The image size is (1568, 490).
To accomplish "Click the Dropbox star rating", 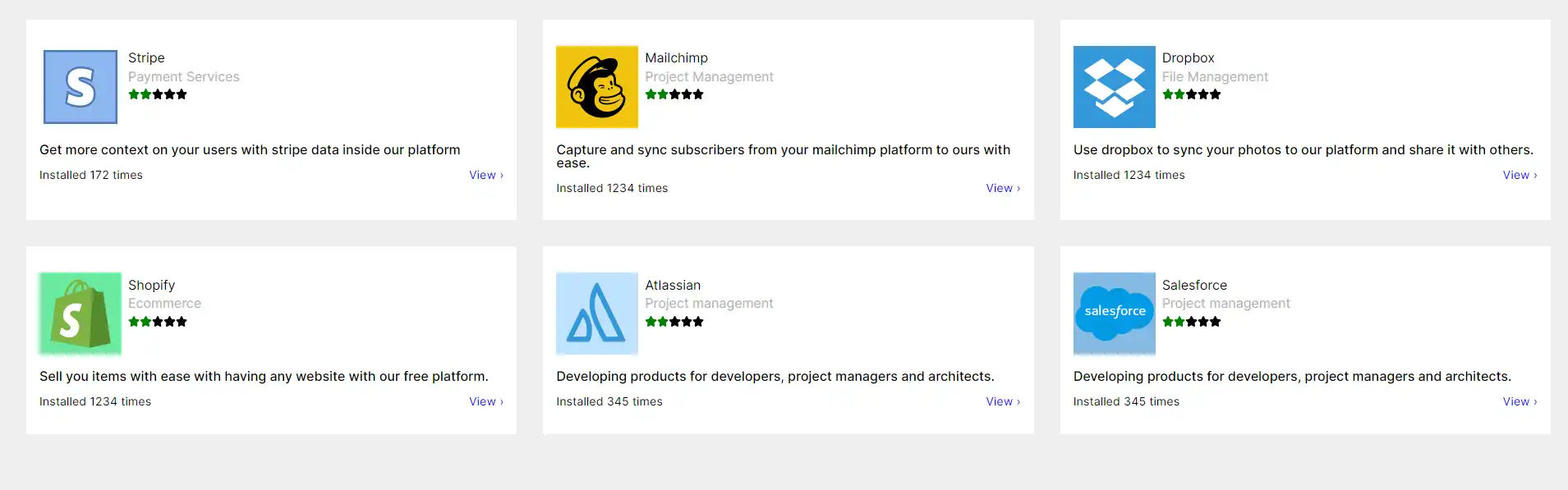I will 1191,94.
